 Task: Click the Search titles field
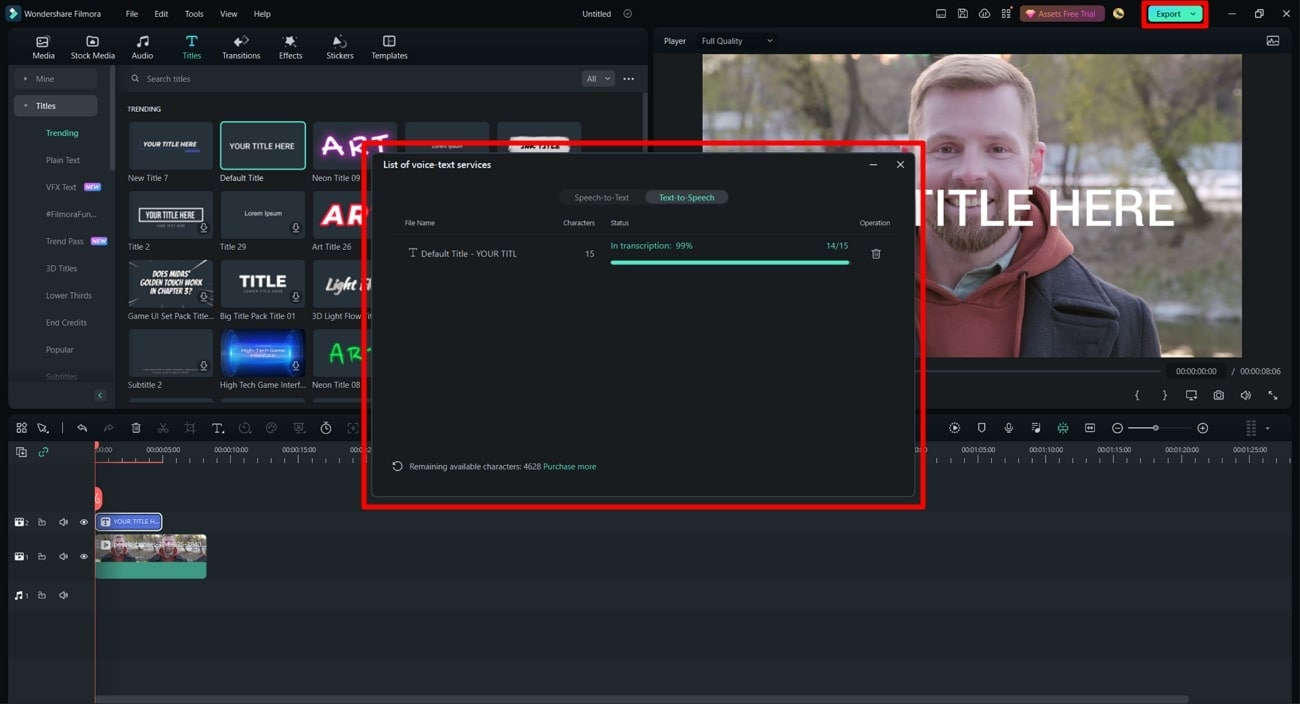tap(350, 78)
